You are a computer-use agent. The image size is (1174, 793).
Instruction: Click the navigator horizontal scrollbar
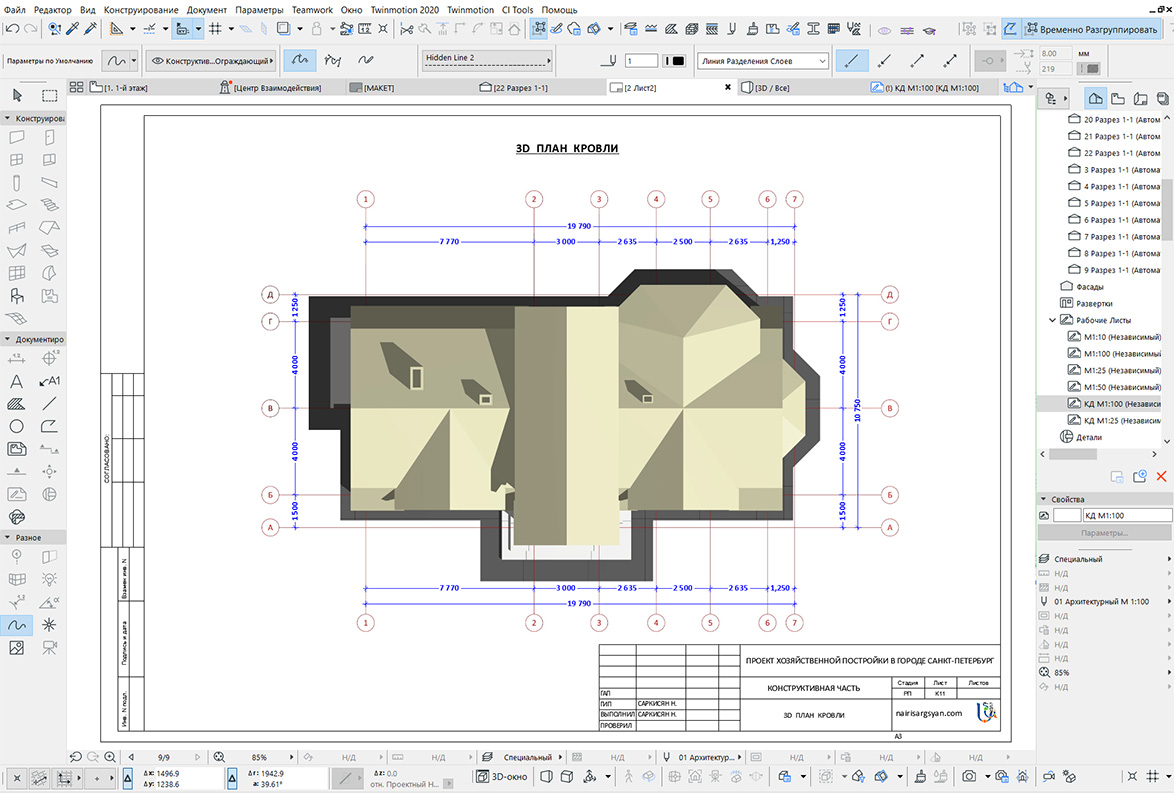[1071, 454]
